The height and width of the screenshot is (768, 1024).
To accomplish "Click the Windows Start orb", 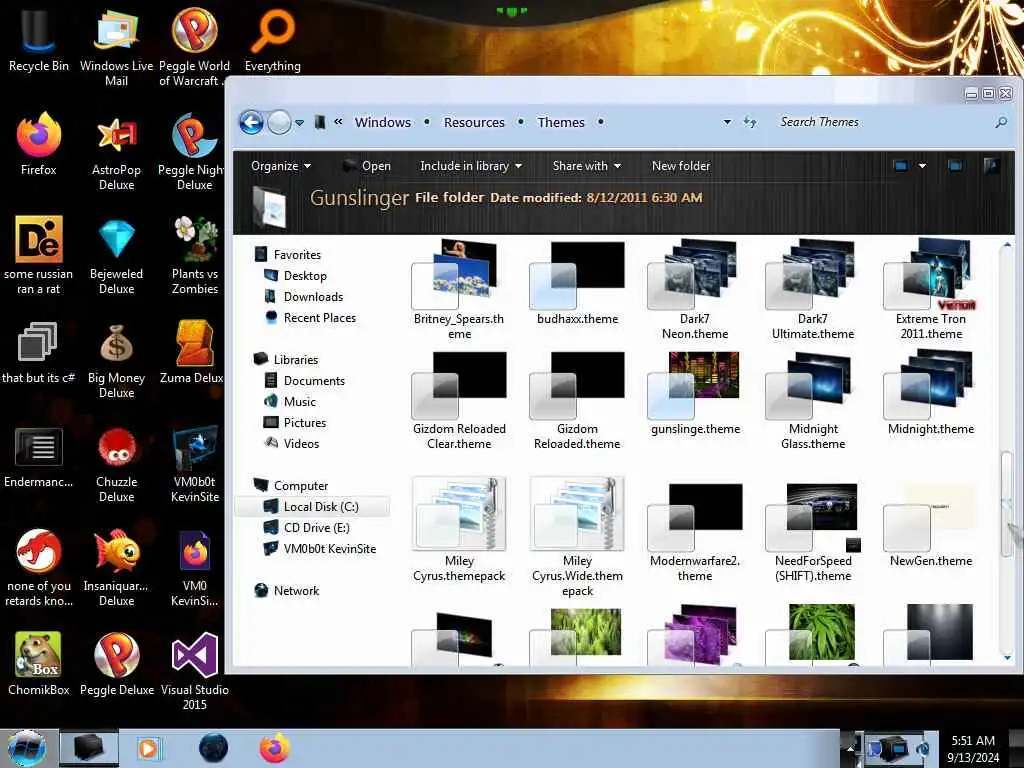I will (x=27, y=748).
